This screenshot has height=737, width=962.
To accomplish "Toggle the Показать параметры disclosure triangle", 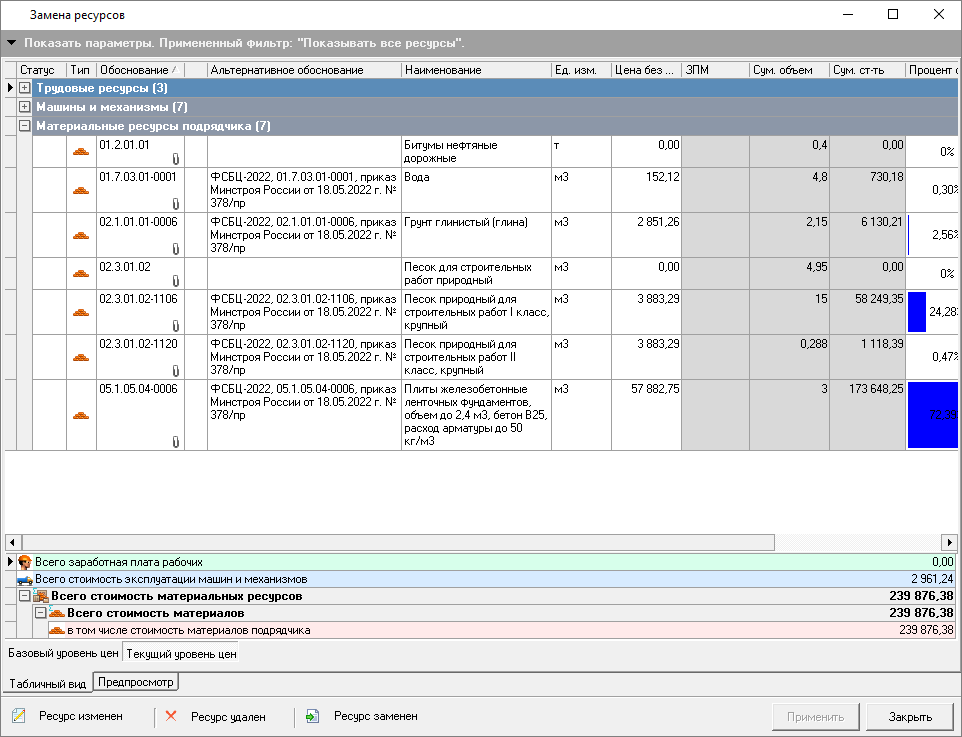I will (x=11, y=44).
